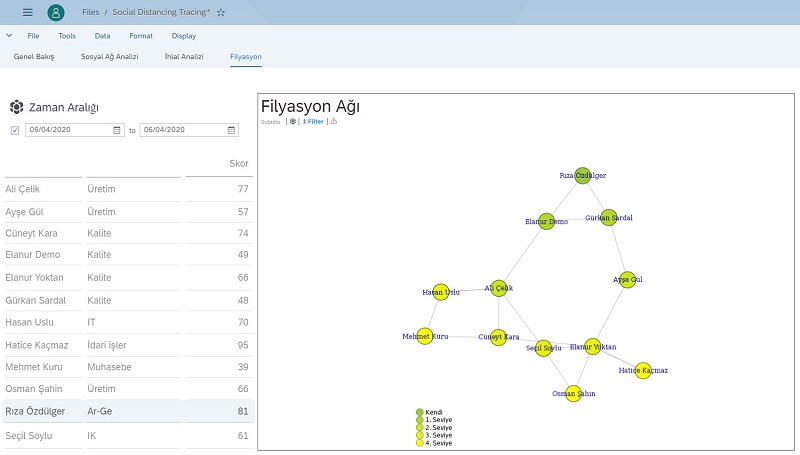
Task: Switch to the İhlal Analizi tab
Action: 184,57
